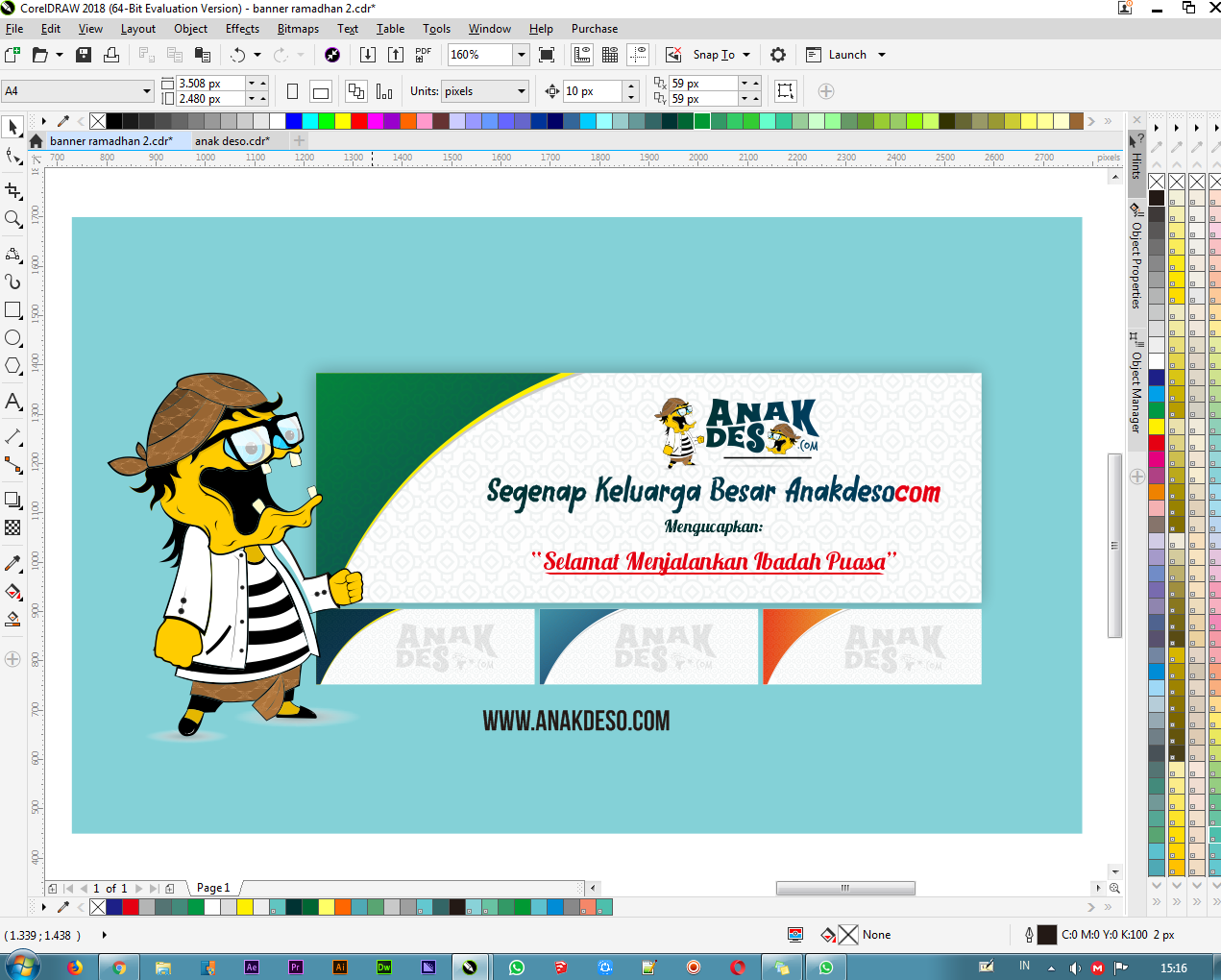The image size is (1221, 980).
Task: Open the Object Properties docker tab
Action: coord(1136,257)
